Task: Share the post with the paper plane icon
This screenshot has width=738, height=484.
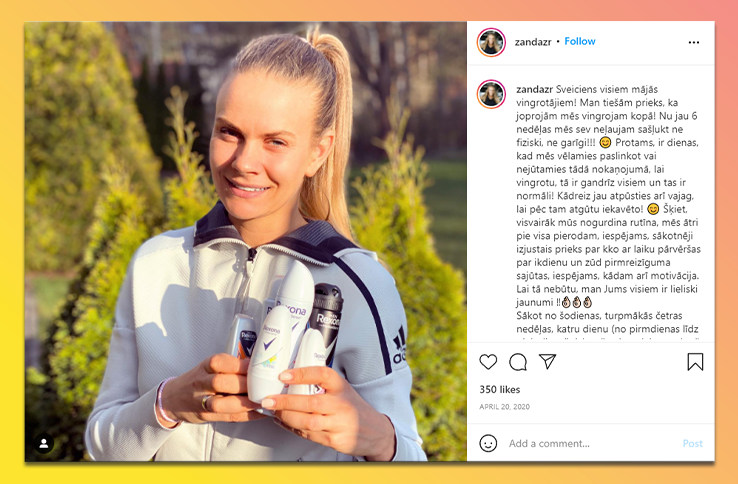Action: click(x=547, y=361)
